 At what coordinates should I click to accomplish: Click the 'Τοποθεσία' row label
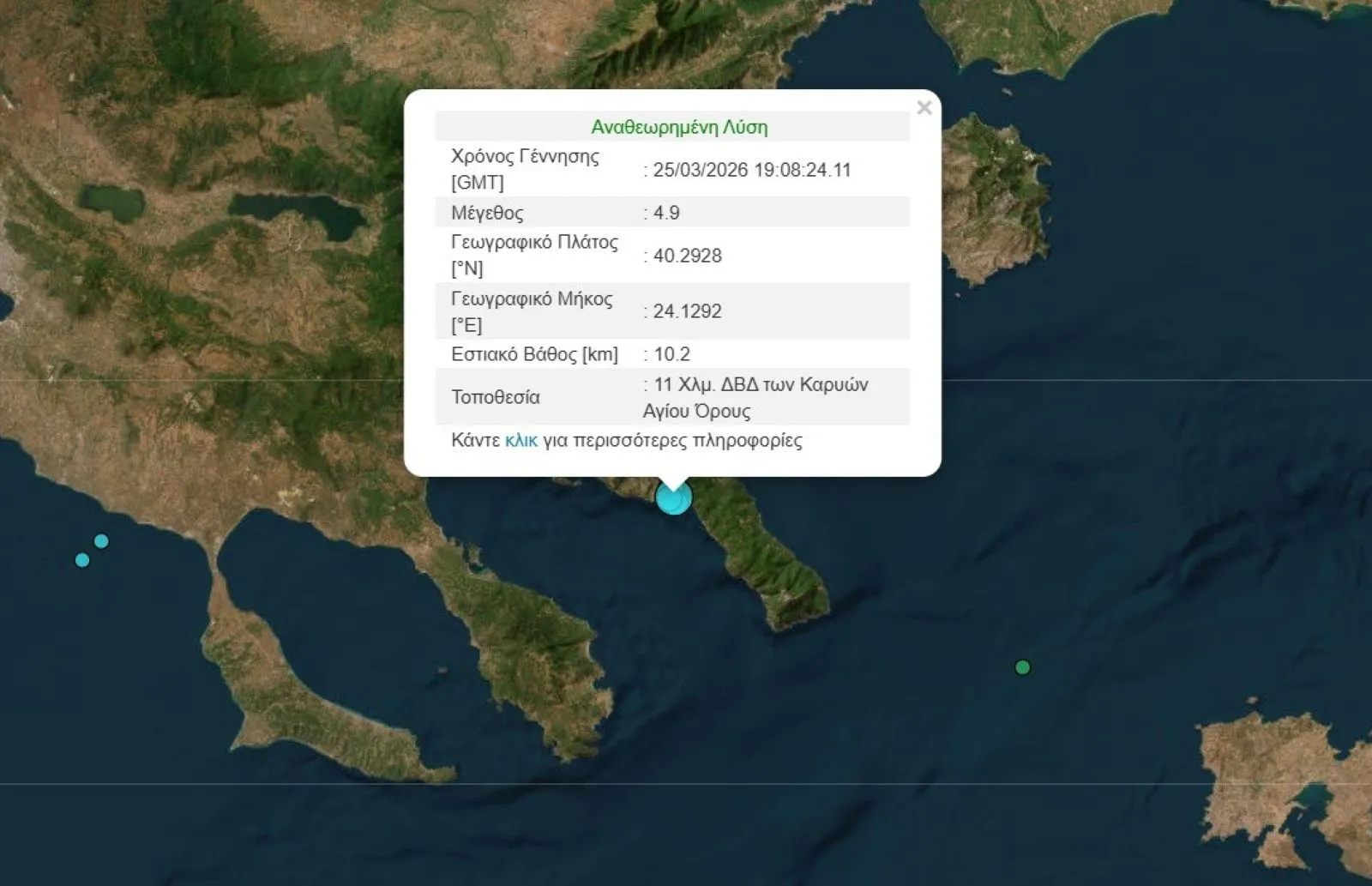coord(496,397)
